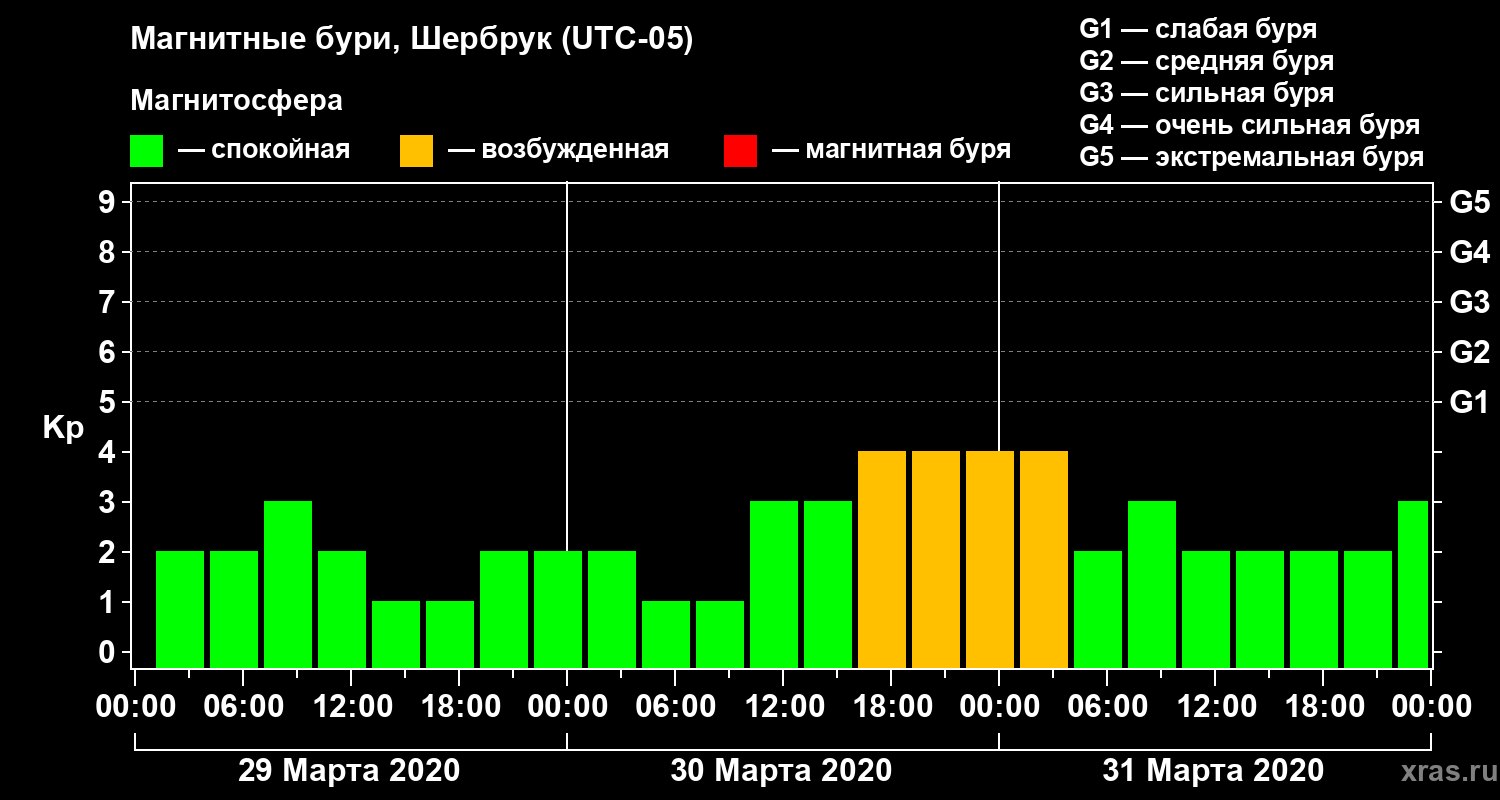This screenshot has height=800, width=1500.
Task: Click the 'Магнитосфера' heading
Action: [236, 101]
